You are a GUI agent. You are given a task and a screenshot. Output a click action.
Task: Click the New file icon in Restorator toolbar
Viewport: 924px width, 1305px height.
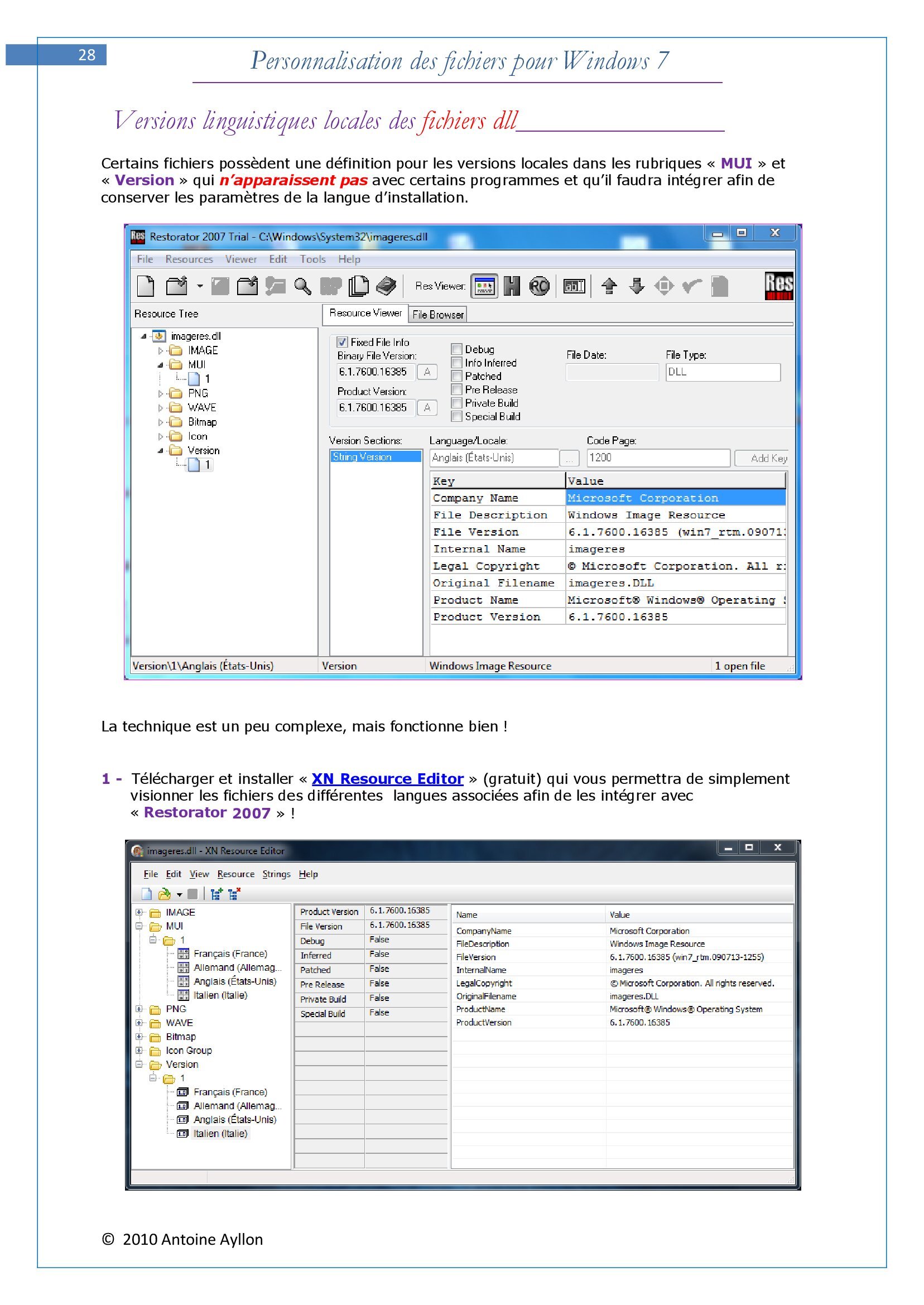pos(146,286)
